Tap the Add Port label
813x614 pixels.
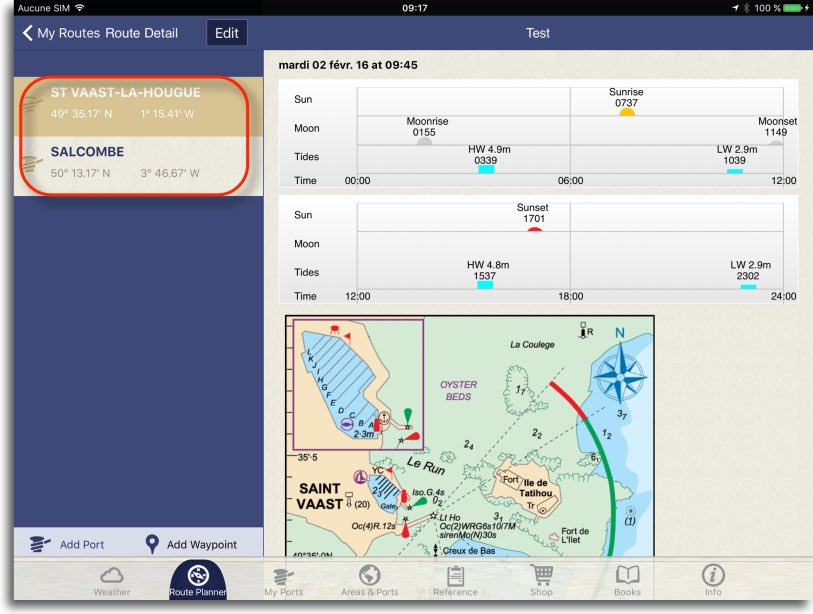tap(82, 545)
